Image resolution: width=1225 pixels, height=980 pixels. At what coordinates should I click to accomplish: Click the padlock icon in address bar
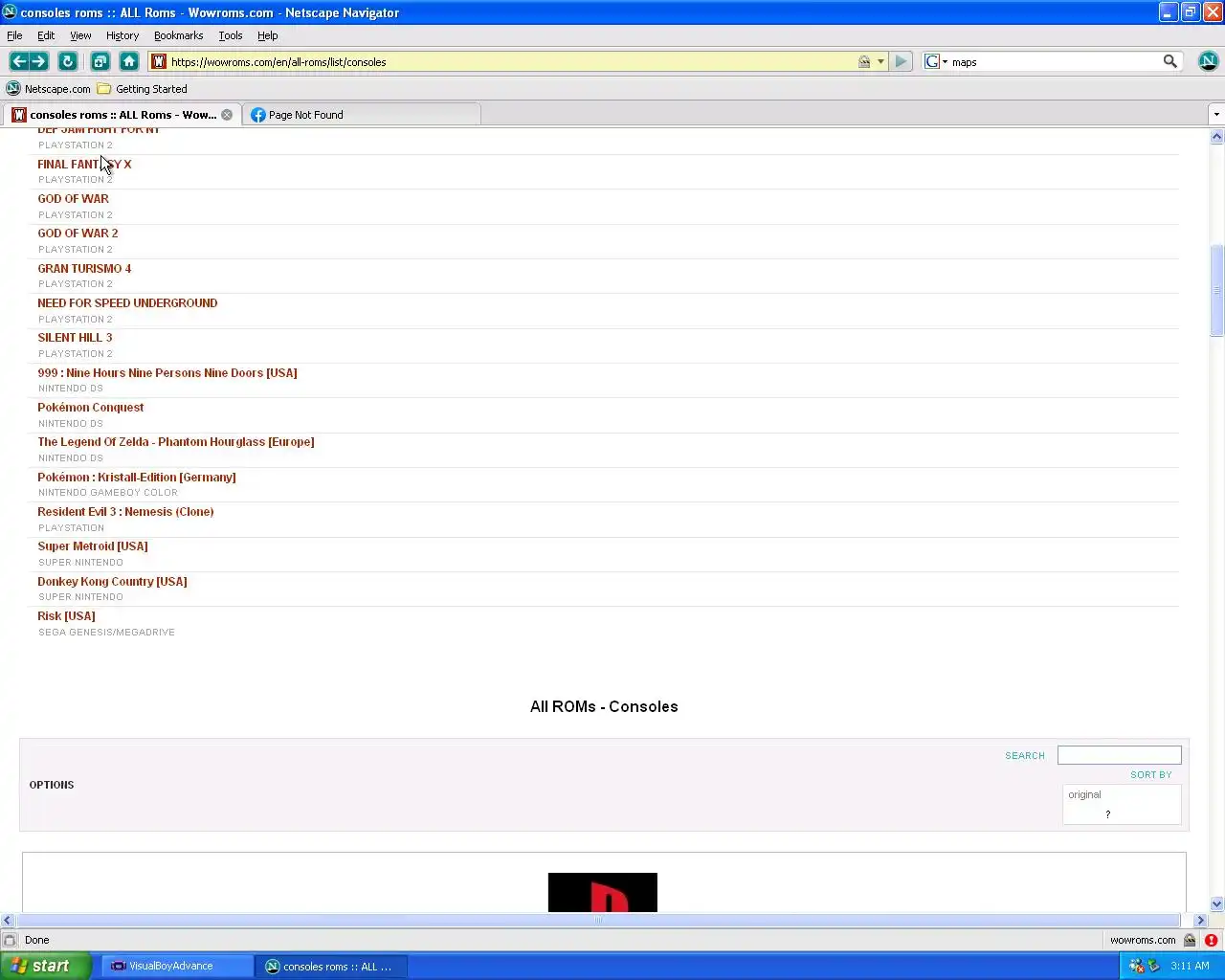tap(864, 61)
